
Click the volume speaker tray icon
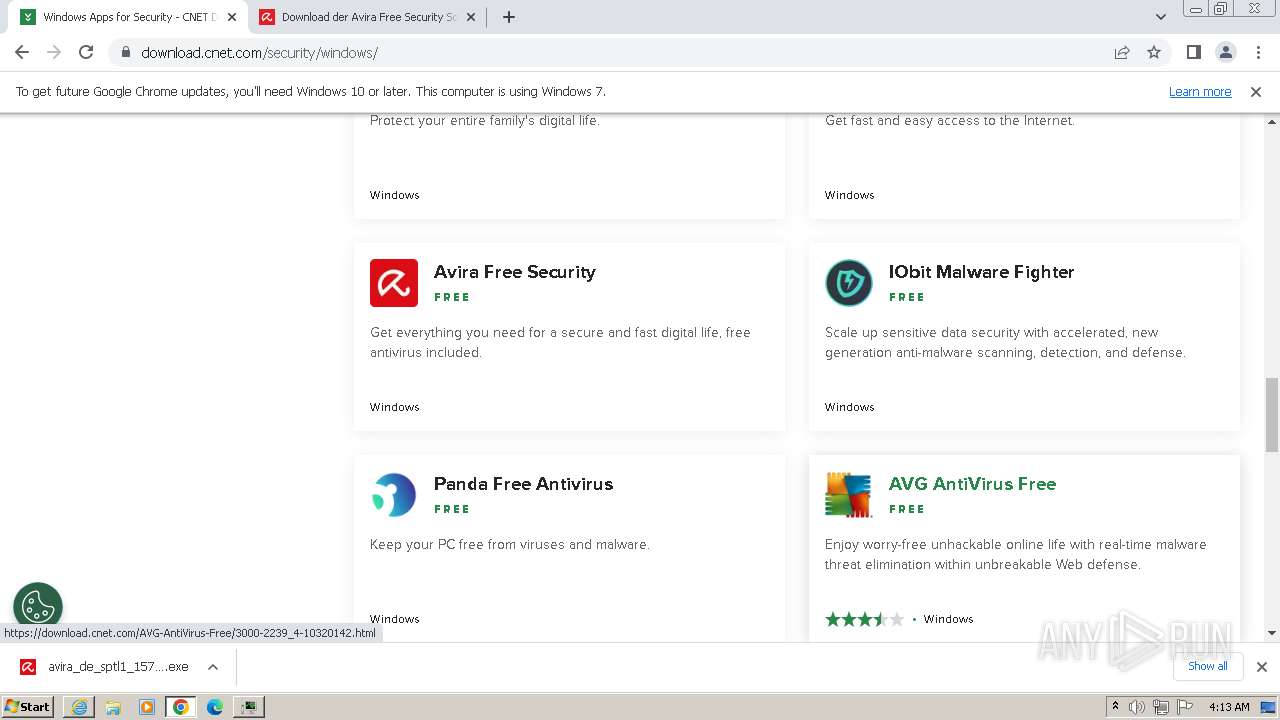tap(1137, 707)
